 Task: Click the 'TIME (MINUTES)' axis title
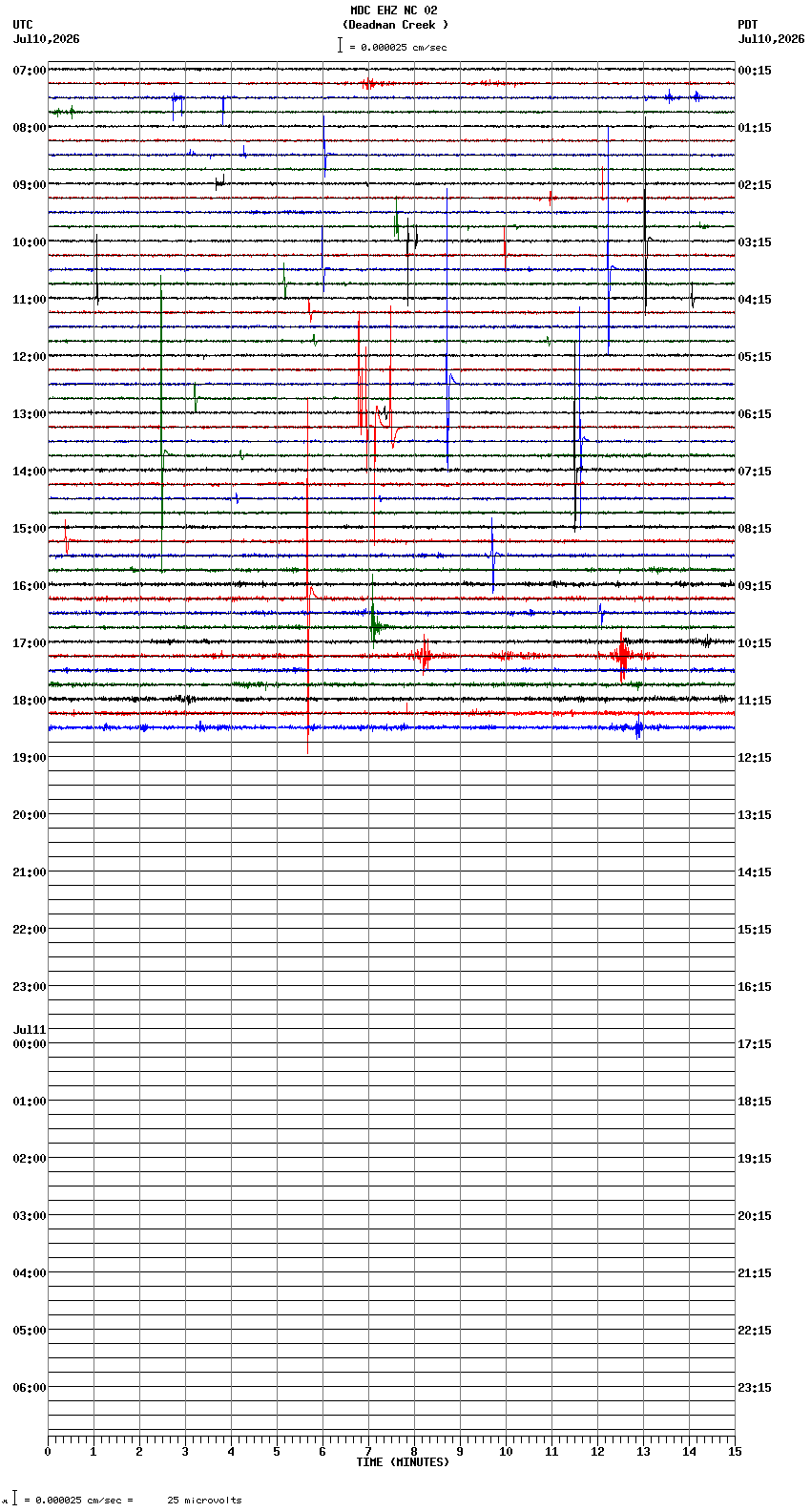pos(403,1462)
